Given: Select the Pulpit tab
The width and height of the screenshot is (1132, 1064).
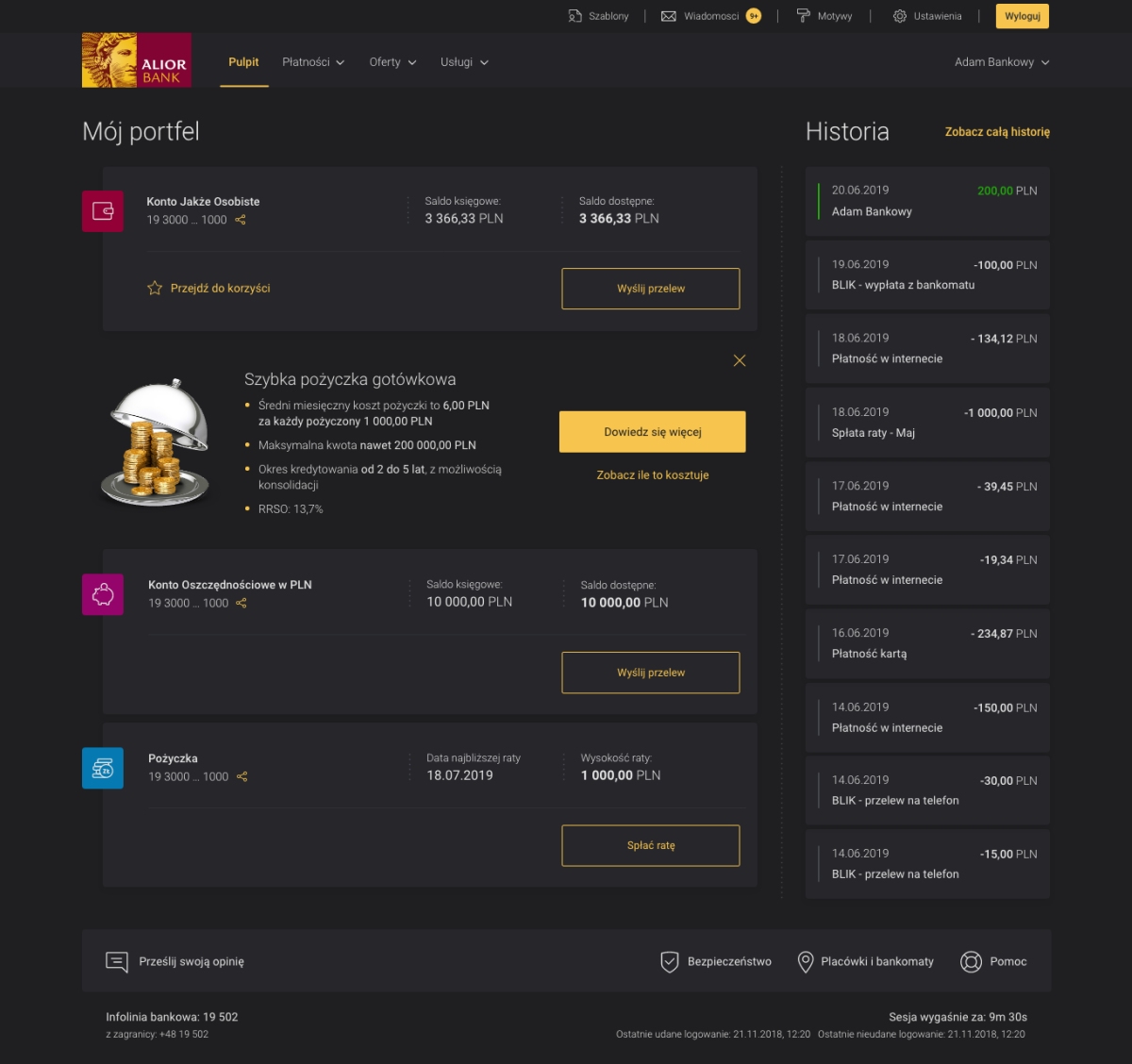Looking at the screenshot, I should 243,62.
